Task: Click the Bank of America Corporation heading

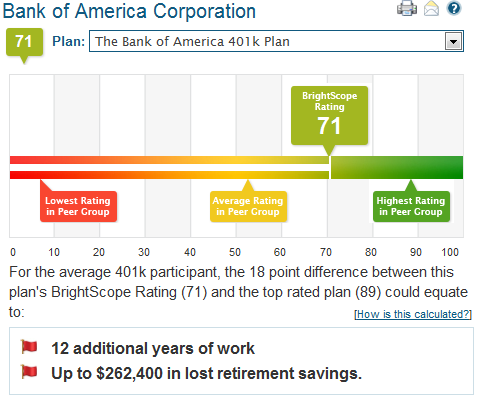Action: point(129,11)
